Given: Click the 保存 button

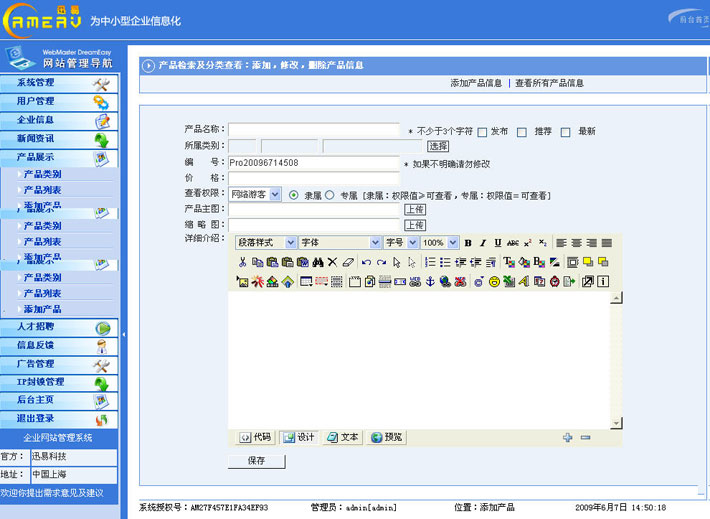Looking at the screenshot, I should tap(256, 461).
